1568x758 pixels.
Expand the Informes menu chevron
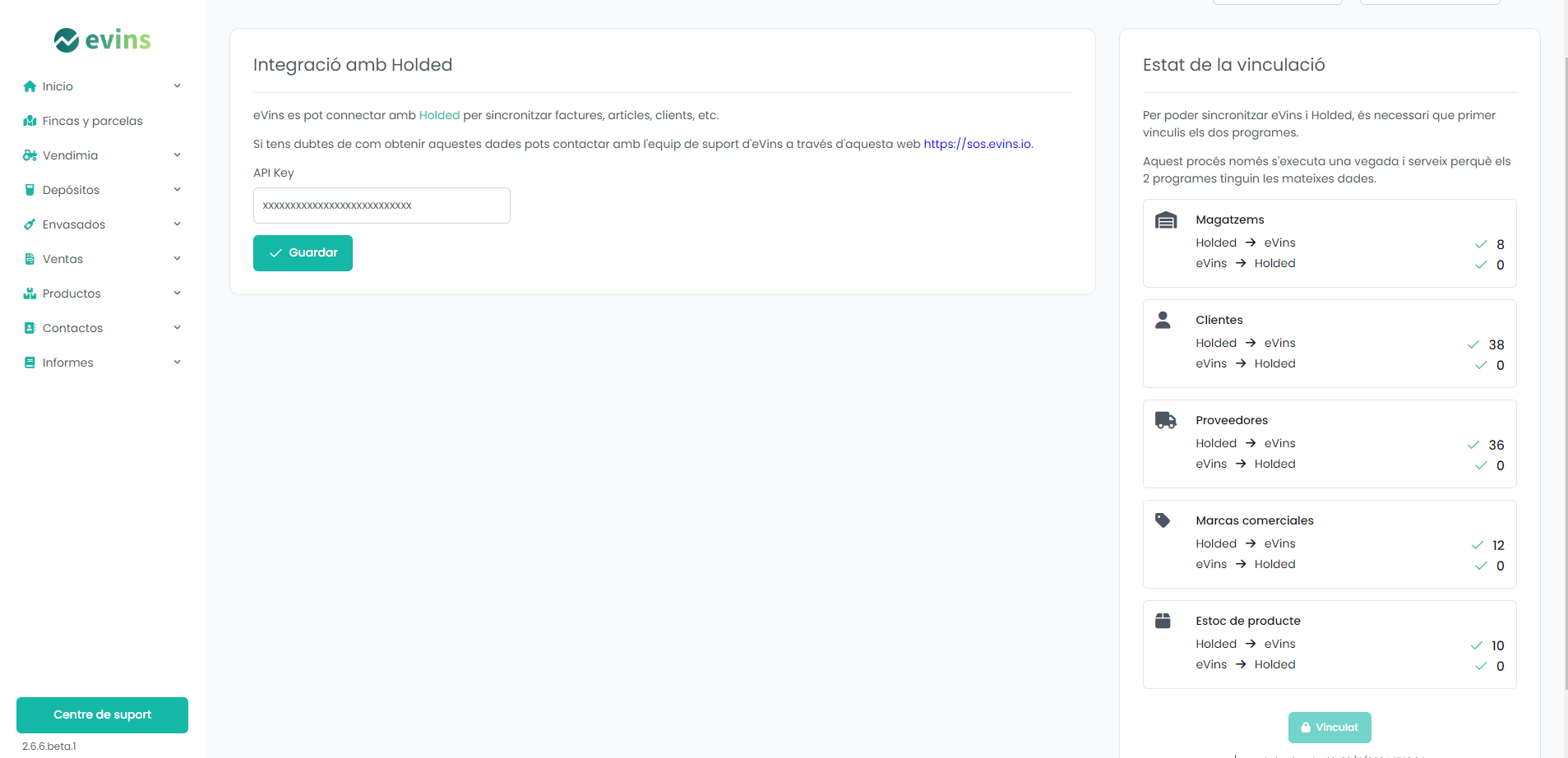[x=177, y=363]
